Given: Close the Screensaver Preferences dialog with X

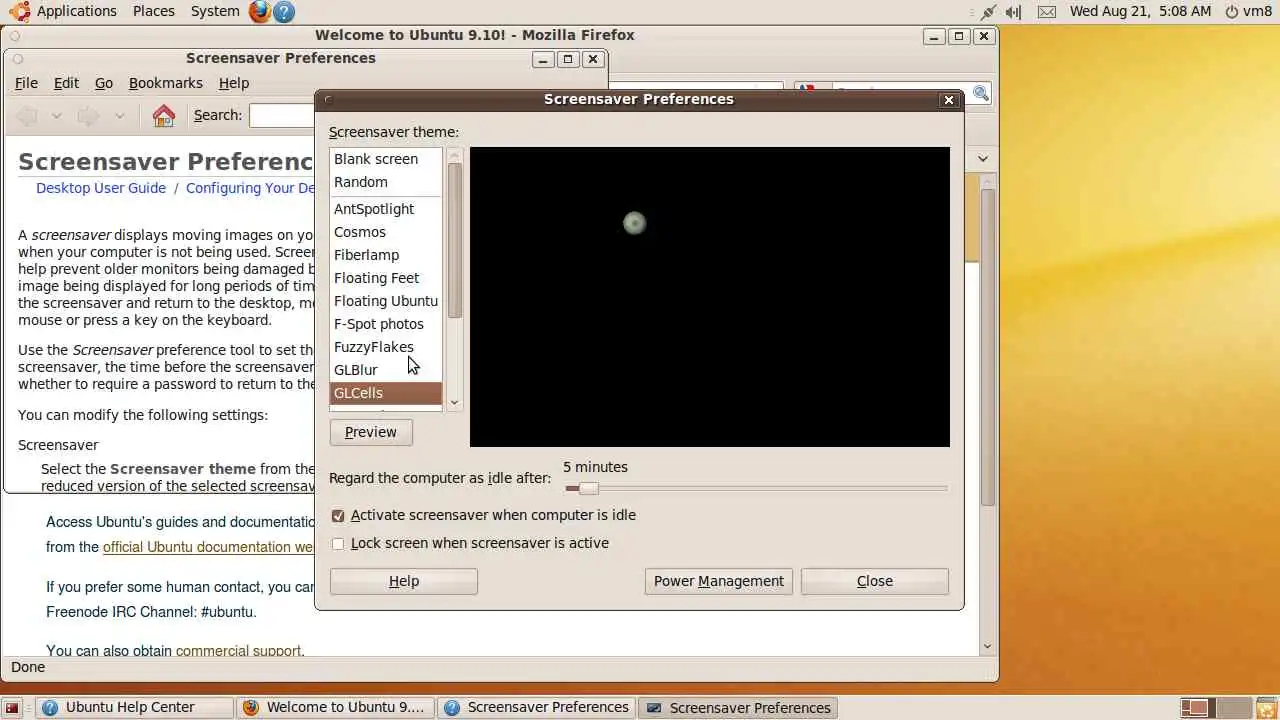Looking at the screenshot, I should click(949, 100).
